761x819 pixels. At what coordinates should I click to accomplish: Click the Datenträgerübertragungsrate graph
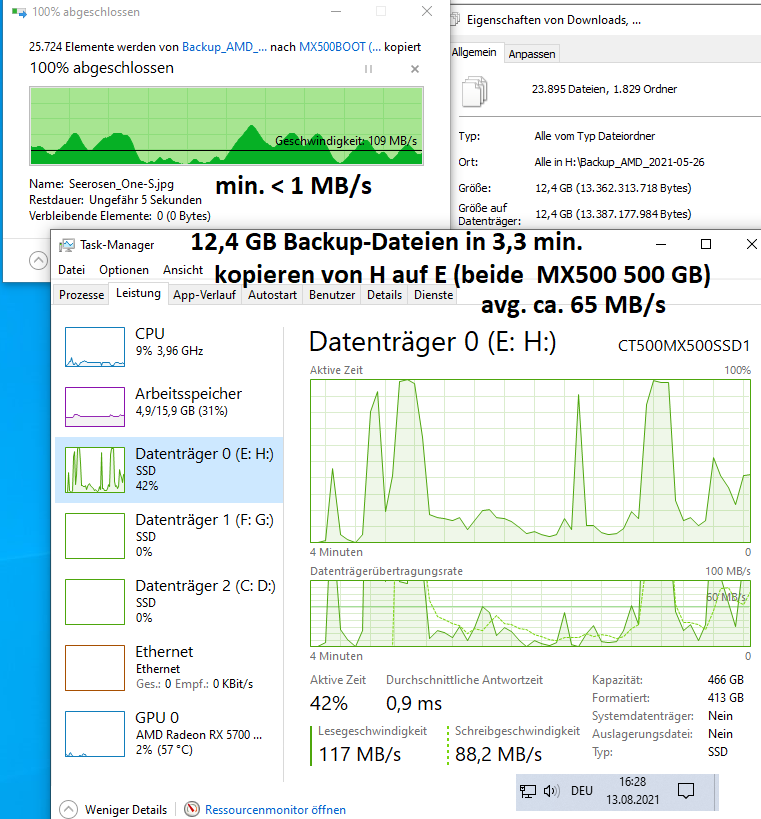coord(530,613)
